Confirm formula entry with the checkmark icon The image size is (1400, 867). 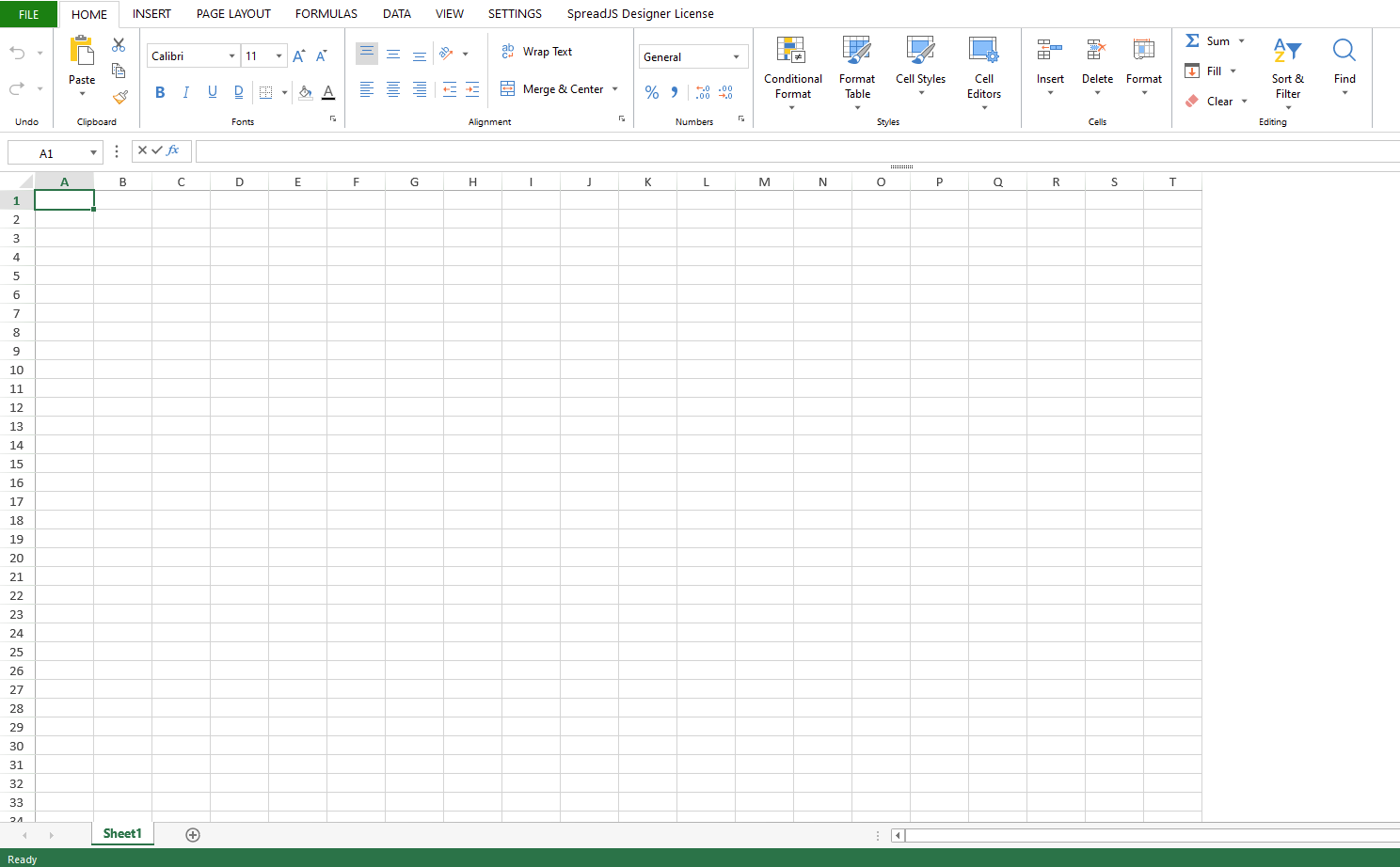[x=157, y=150]
